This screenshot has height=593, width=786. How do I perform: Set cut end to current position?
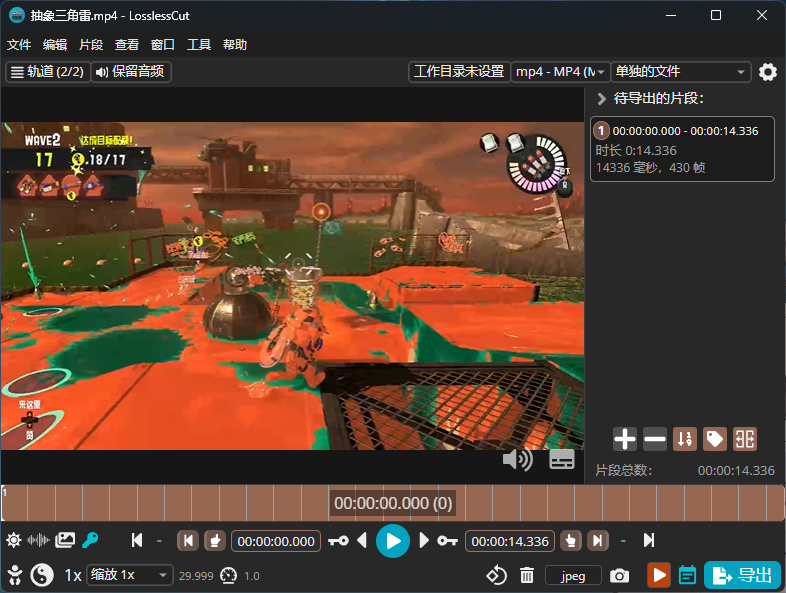(570, 541)
